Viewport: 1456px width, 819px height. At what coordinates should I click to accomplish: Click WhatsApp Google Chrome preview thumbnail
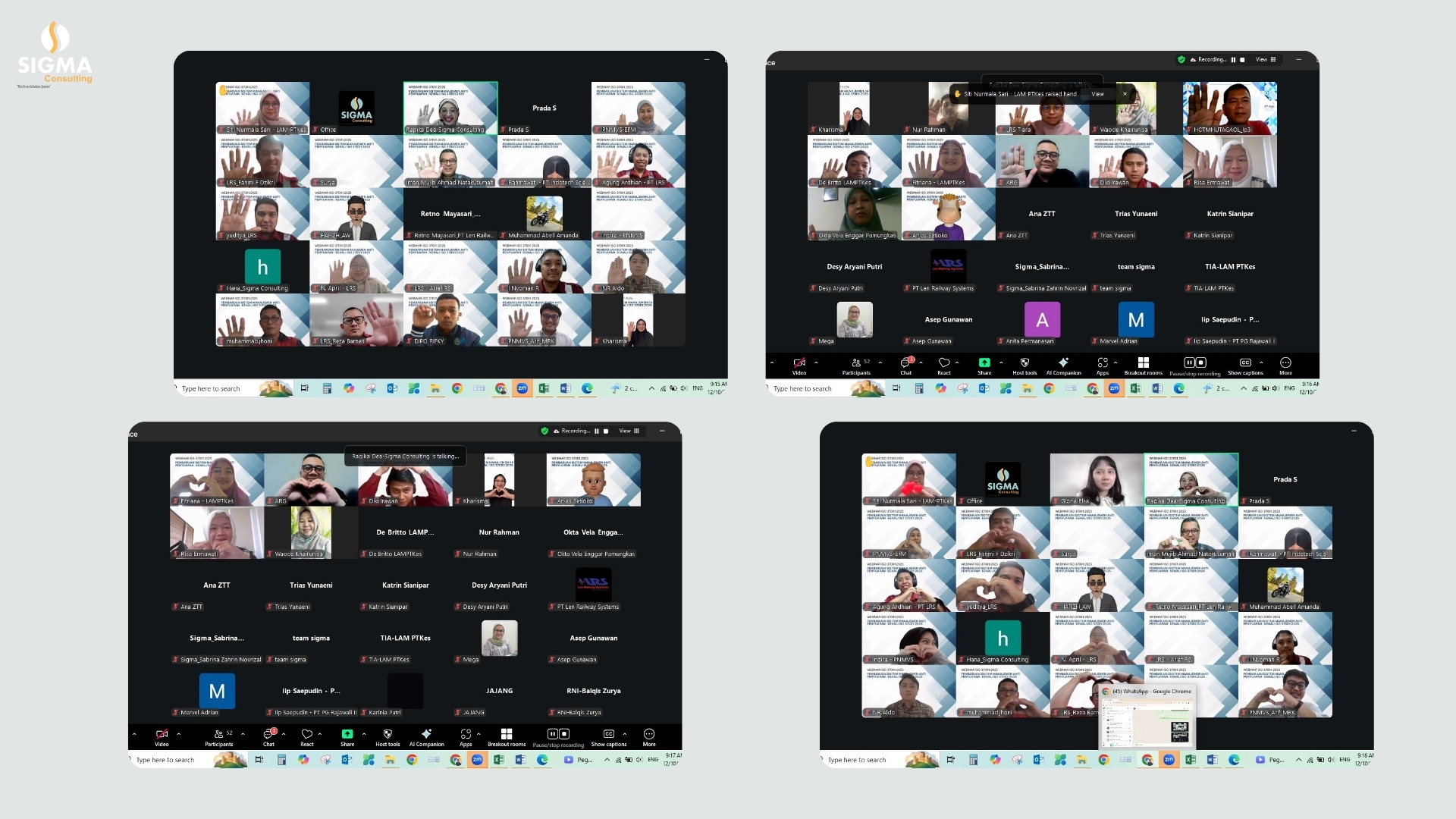tap(1147, 720)
